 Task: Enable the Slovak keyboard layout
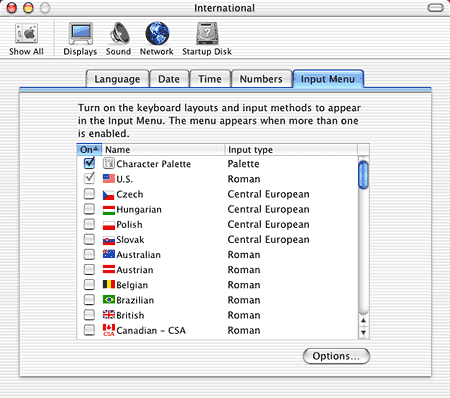point(89,239)
